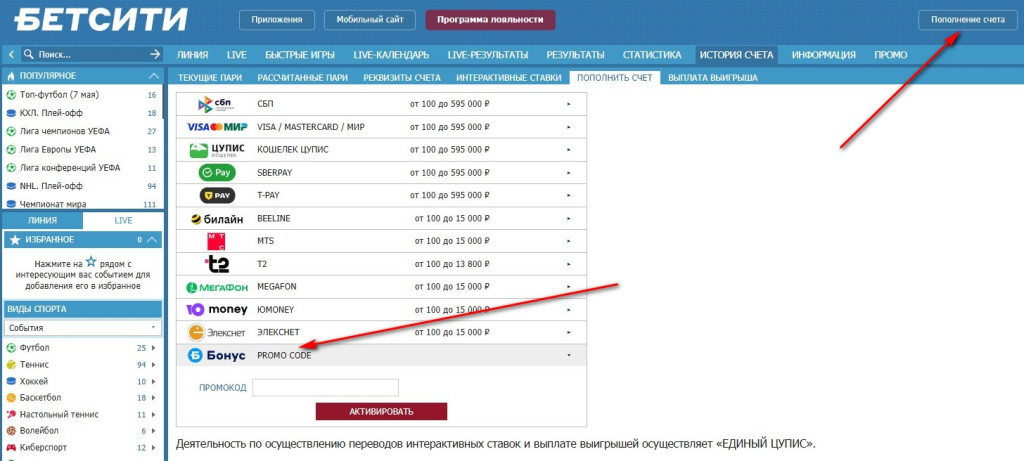Screen dimensions: 1024x461
Task: Click the Настольный теннис paddle icon
Action: point(11,415)
